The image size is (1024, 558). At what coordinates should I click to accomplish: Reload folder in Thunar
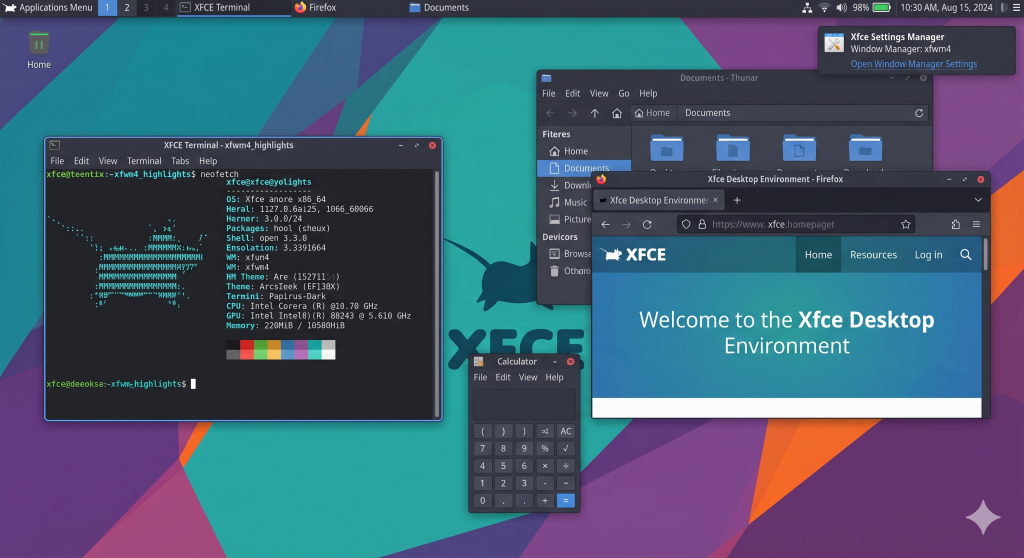click(x=919, y=113)
